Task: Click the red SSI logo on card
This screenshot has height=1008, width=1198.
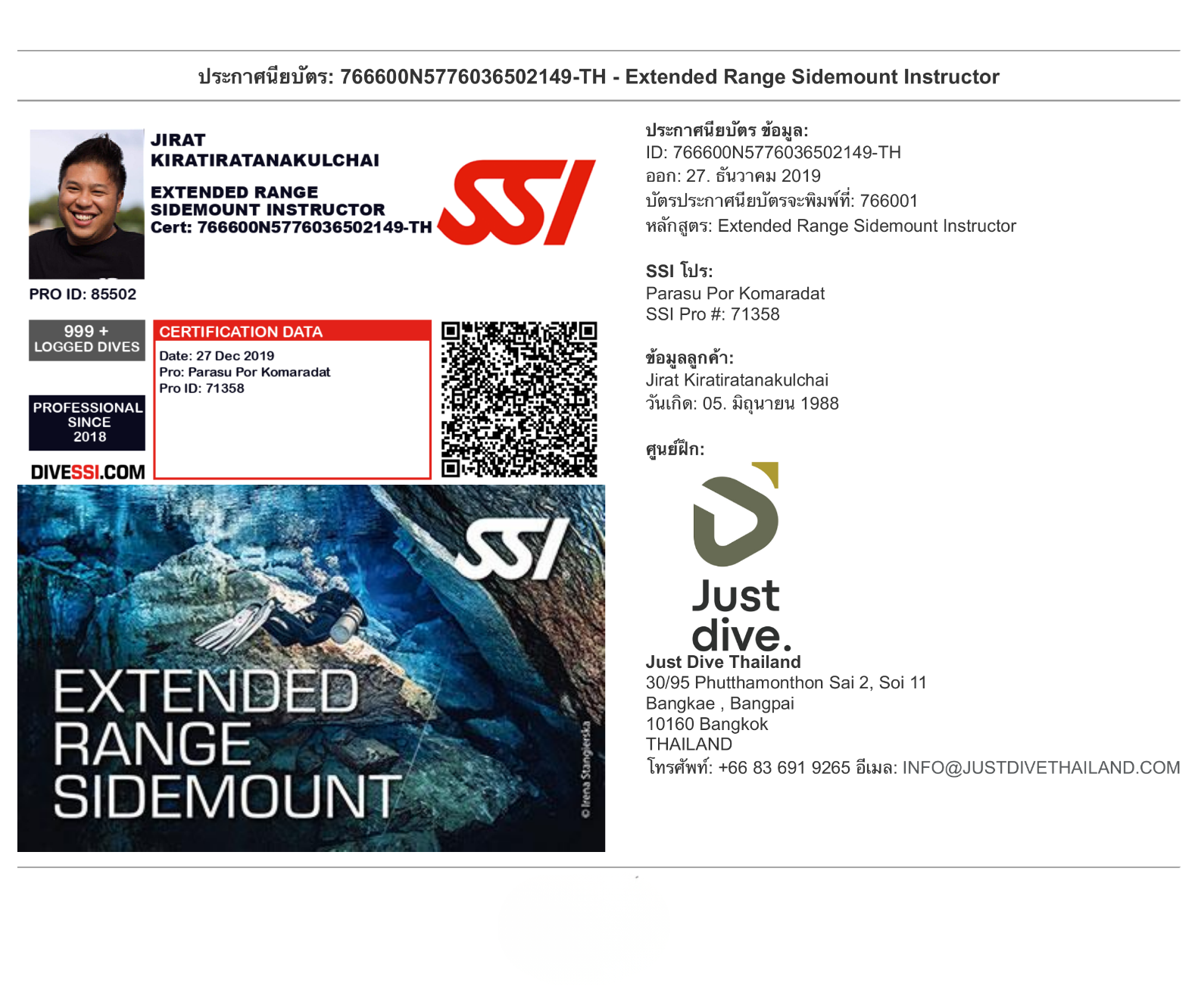Action: pyautogui.click(x=516, y=202)
